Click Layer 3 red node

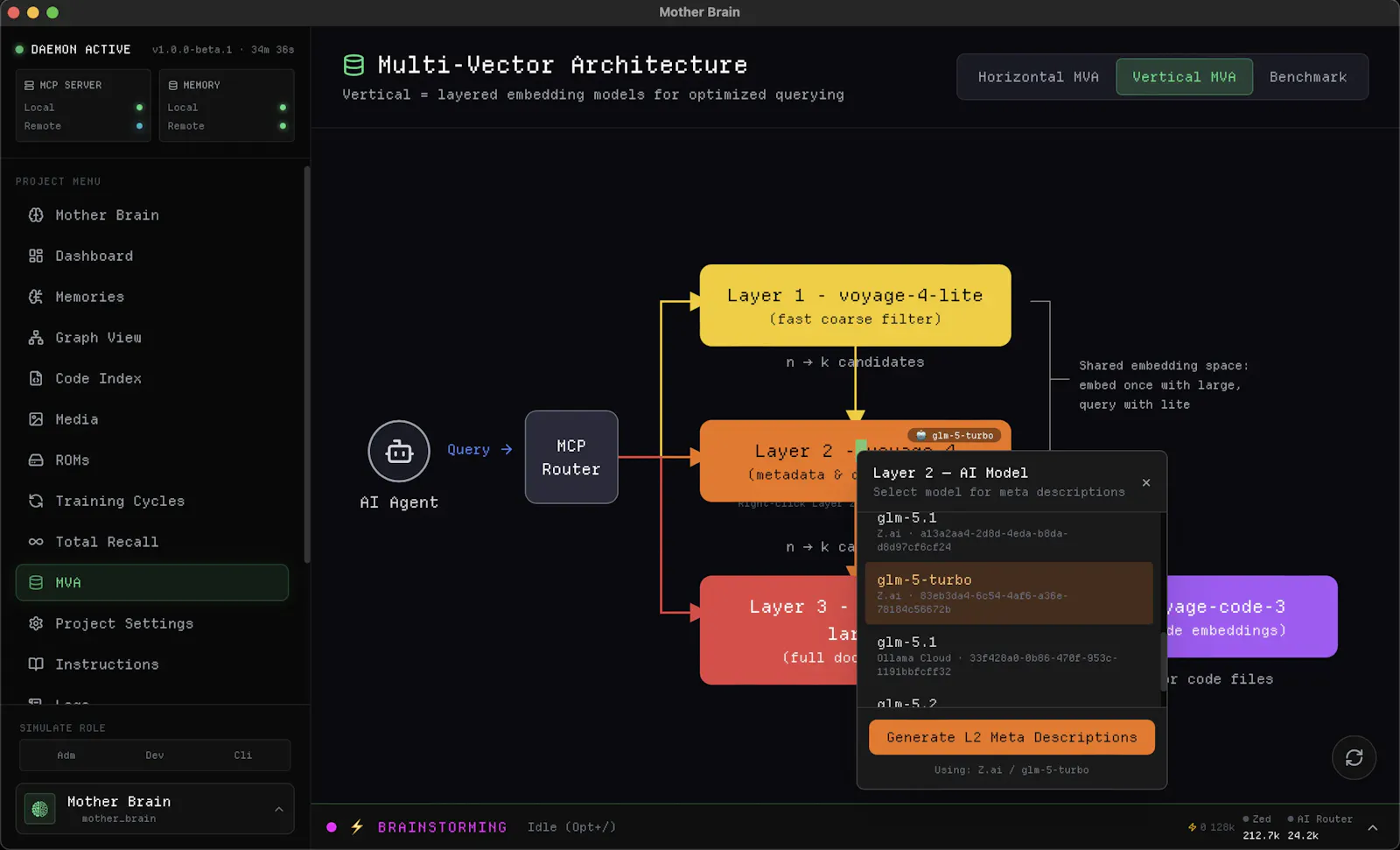click(778, 630)
